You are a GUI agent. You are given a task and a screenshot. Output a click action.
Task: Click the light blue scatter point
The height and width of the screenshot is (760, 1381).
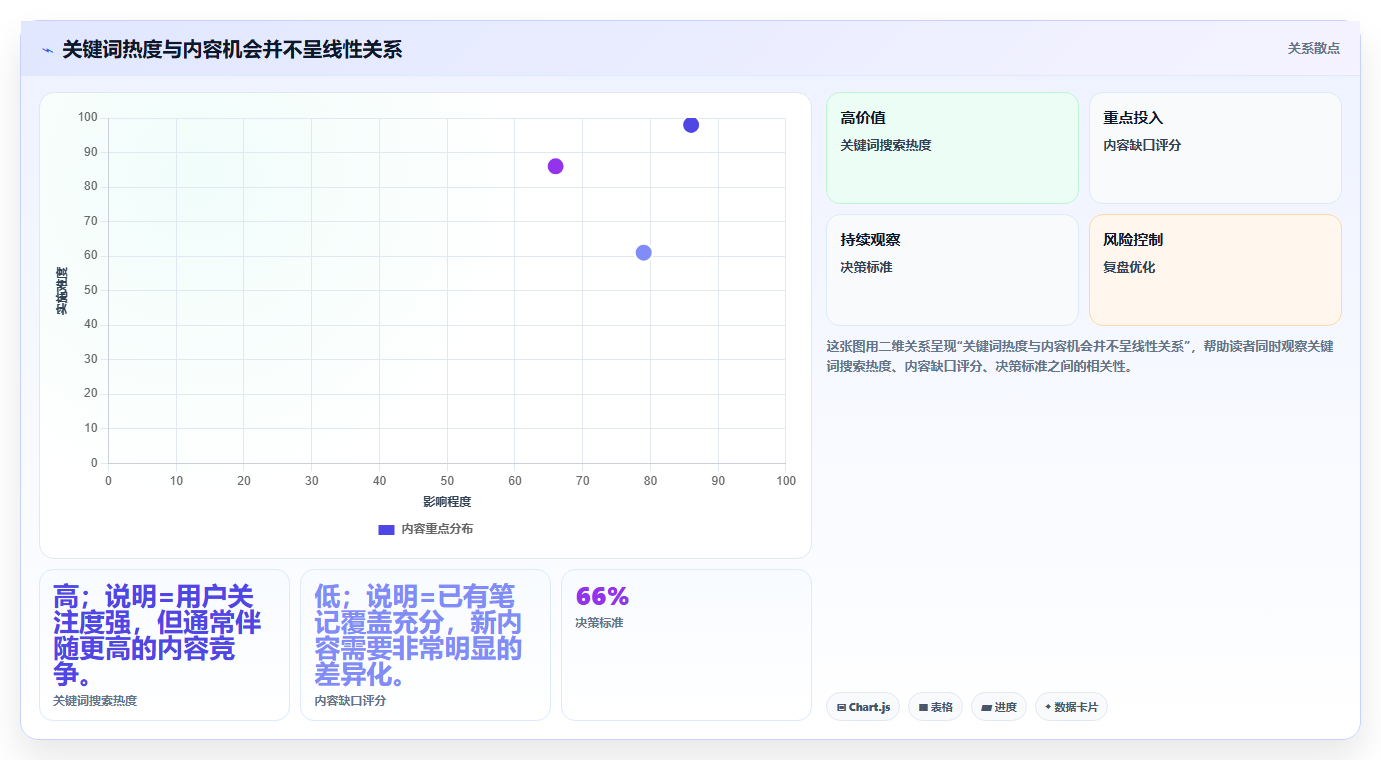click(x=643, y=253)
